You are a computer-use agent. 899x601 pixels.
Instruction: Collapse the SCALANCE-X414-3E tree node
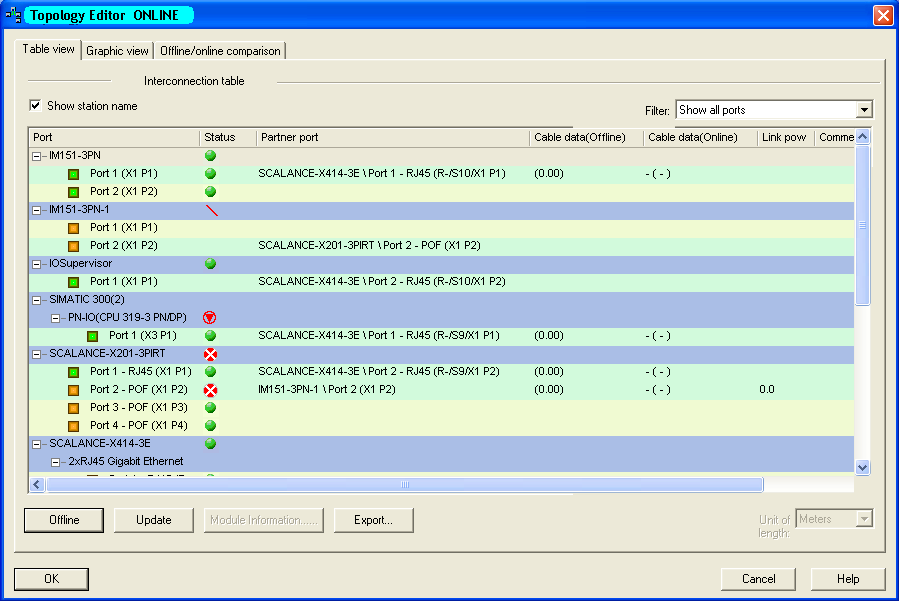coord(36,444)
